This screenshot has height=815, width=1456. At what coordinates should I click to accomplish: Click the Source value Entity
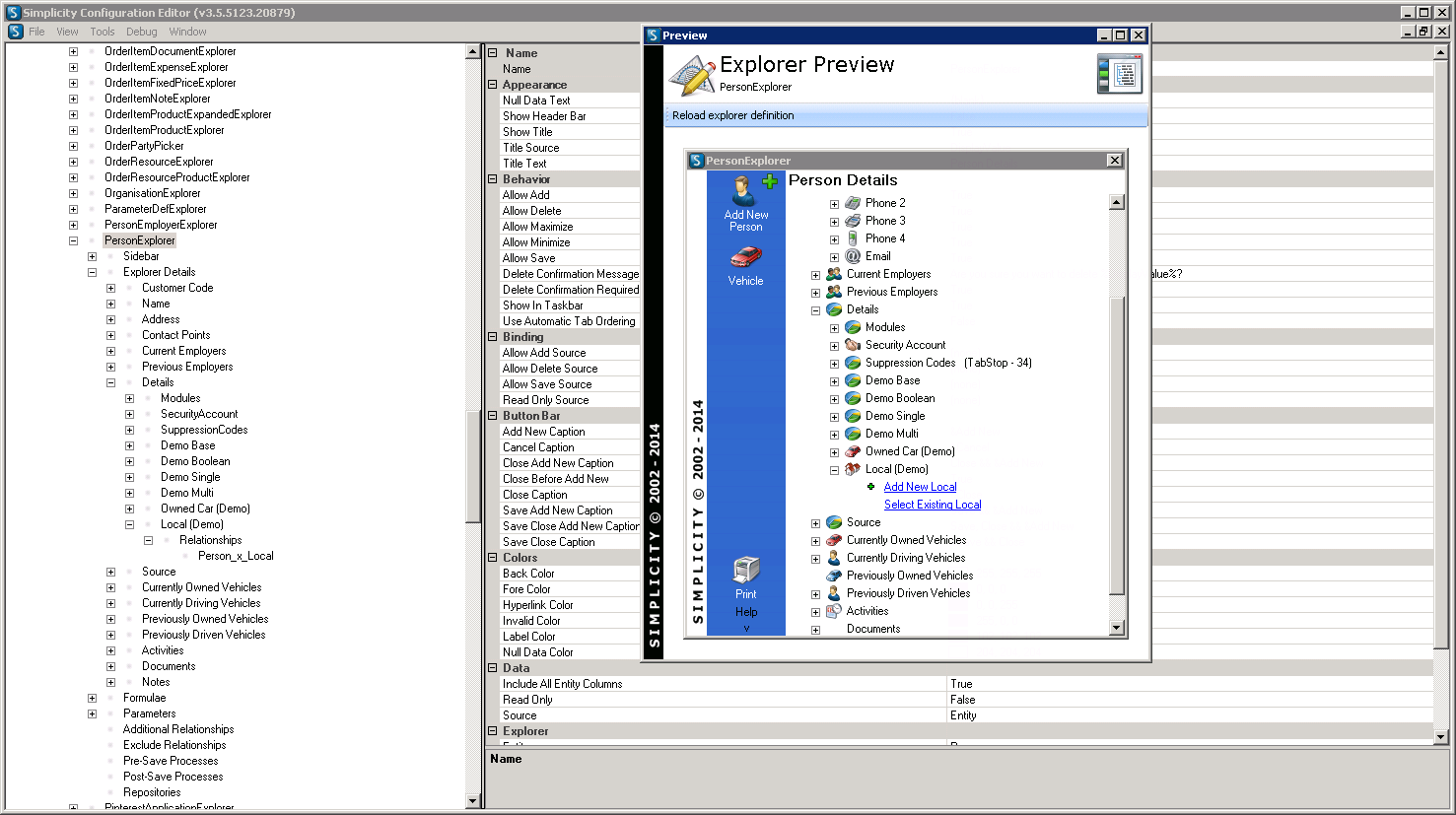tap(1190, 715)
